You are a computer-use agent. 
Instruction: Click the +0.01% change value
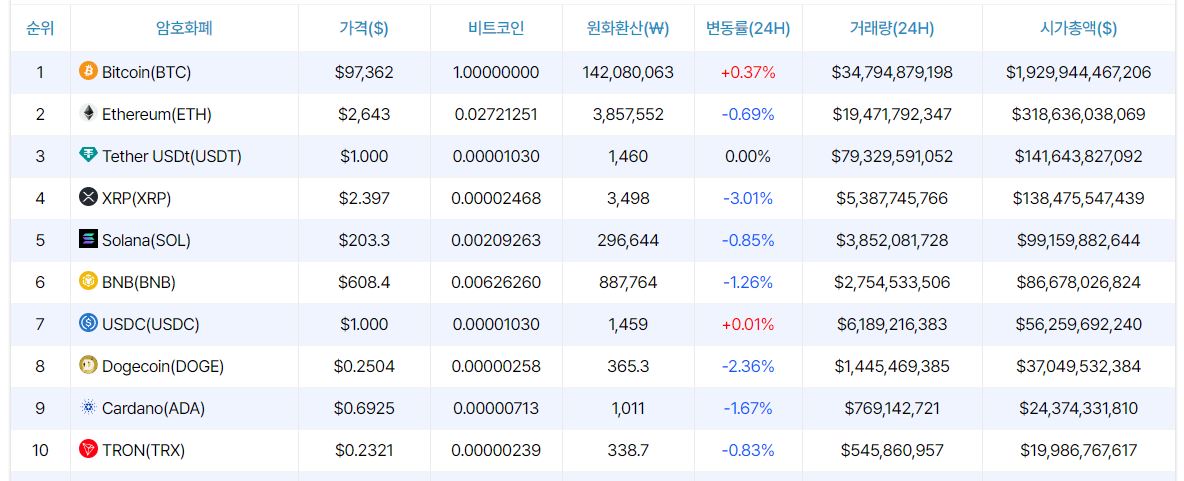click(748, 325)
